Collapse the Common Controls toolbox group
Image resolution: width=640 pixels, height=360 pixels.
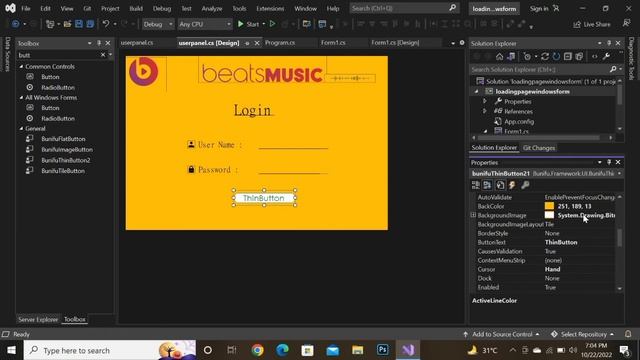tap(21, 67)
